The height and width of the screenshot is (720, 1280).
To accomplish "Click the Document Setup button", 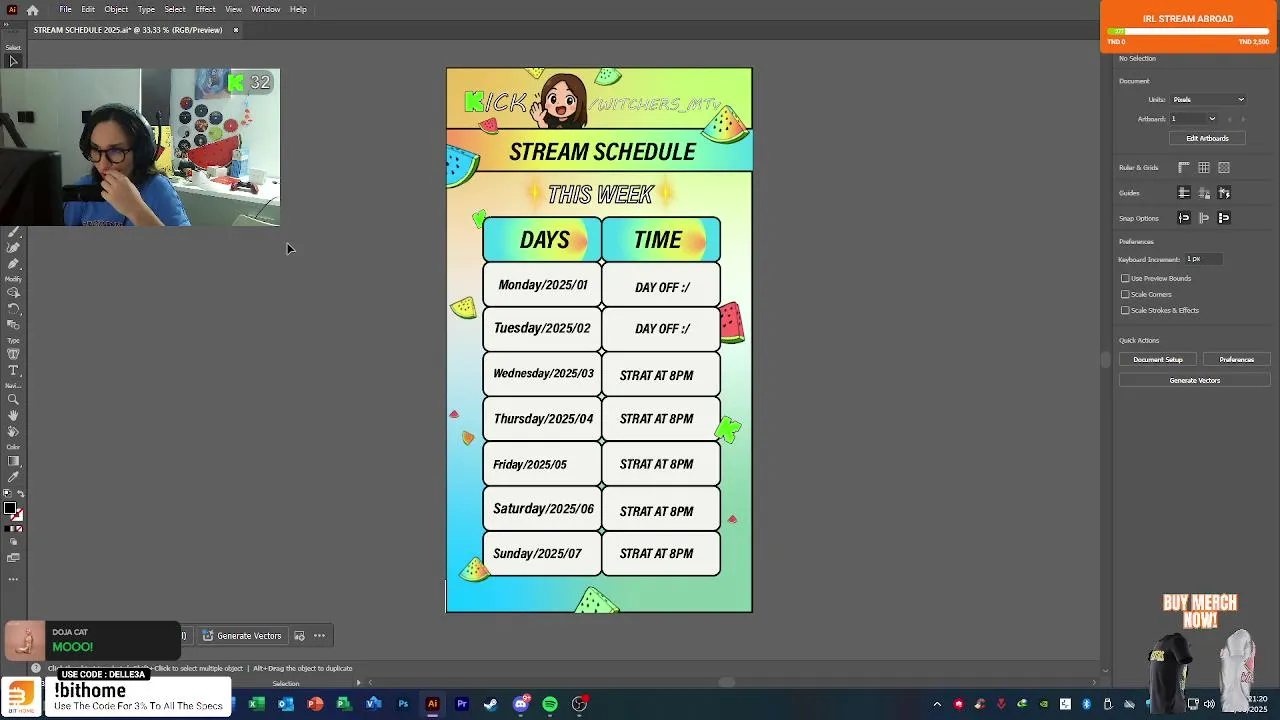I will [x=1157, y=360].
